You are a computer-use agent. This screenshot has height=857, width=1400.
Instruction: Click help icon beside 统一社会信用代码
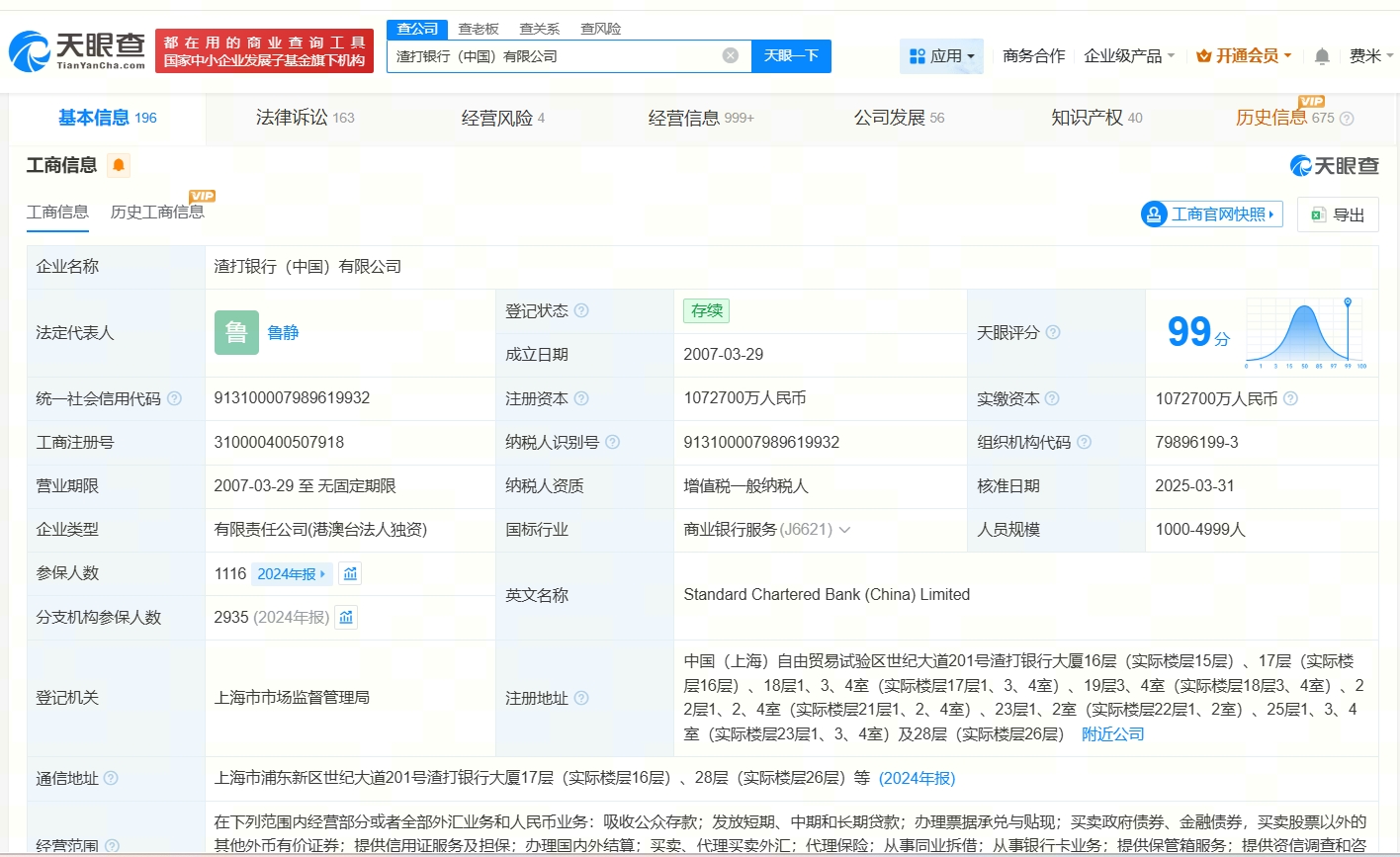point(174,398)
